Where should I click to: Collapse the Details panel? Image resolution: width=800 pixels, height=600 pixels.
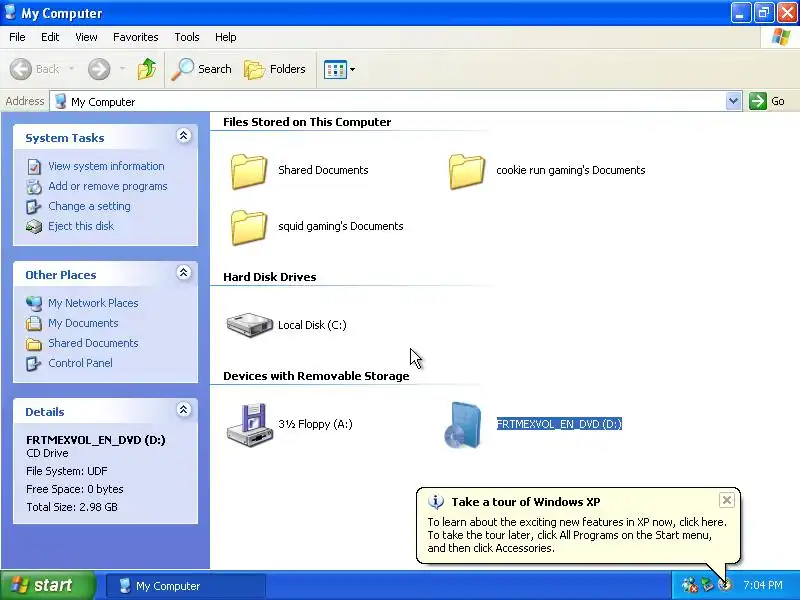184,410
